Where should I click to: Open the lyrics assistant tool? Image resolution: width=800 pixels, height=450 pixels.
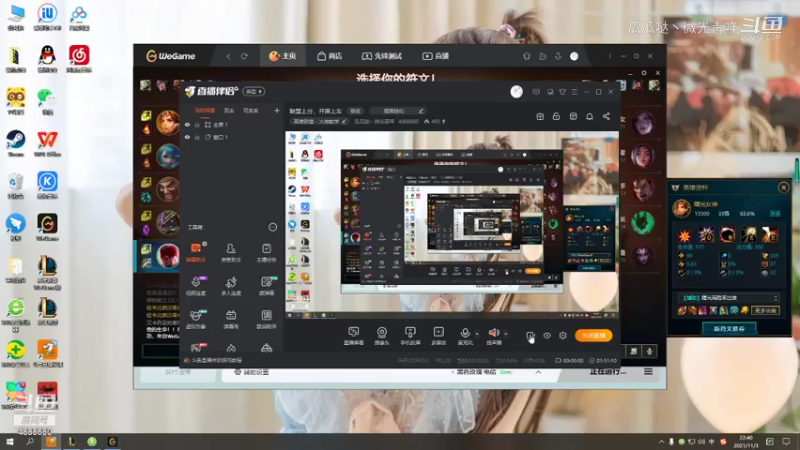266,319
